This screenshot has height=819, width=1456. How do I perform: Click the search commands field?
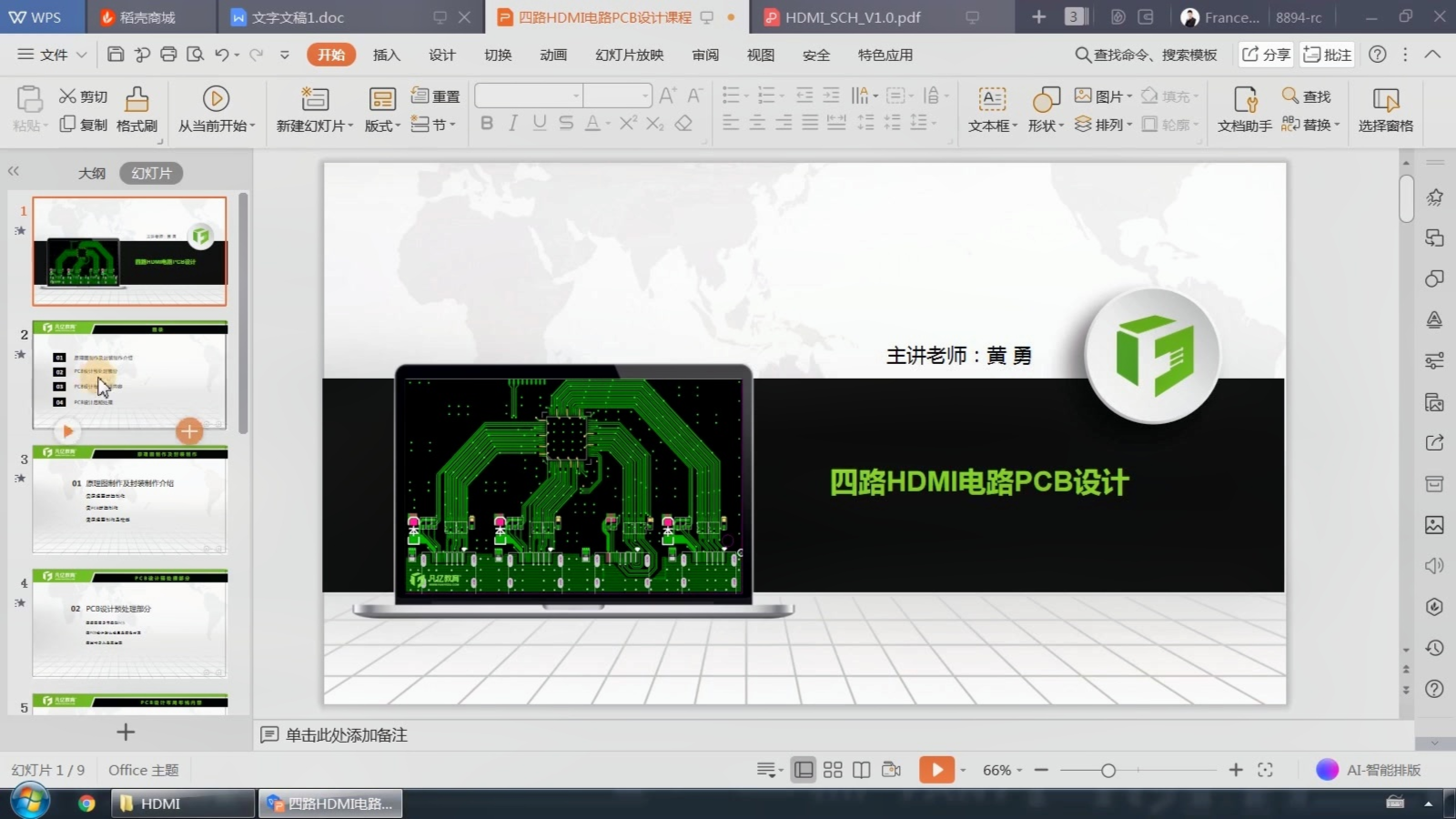tap(1147, 55)
